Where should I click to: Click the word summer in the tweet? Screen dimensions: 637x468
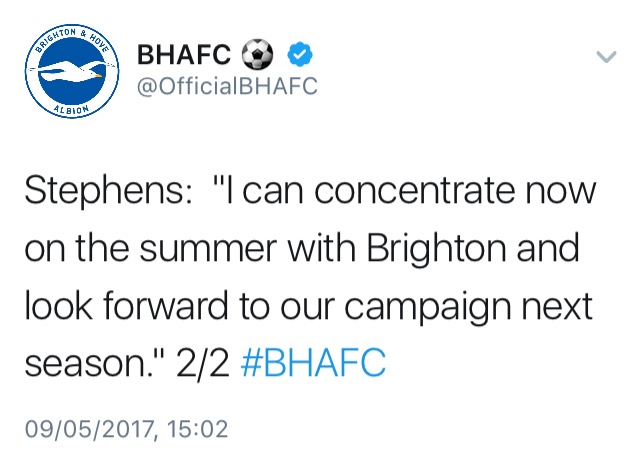(x=208, y=251)
